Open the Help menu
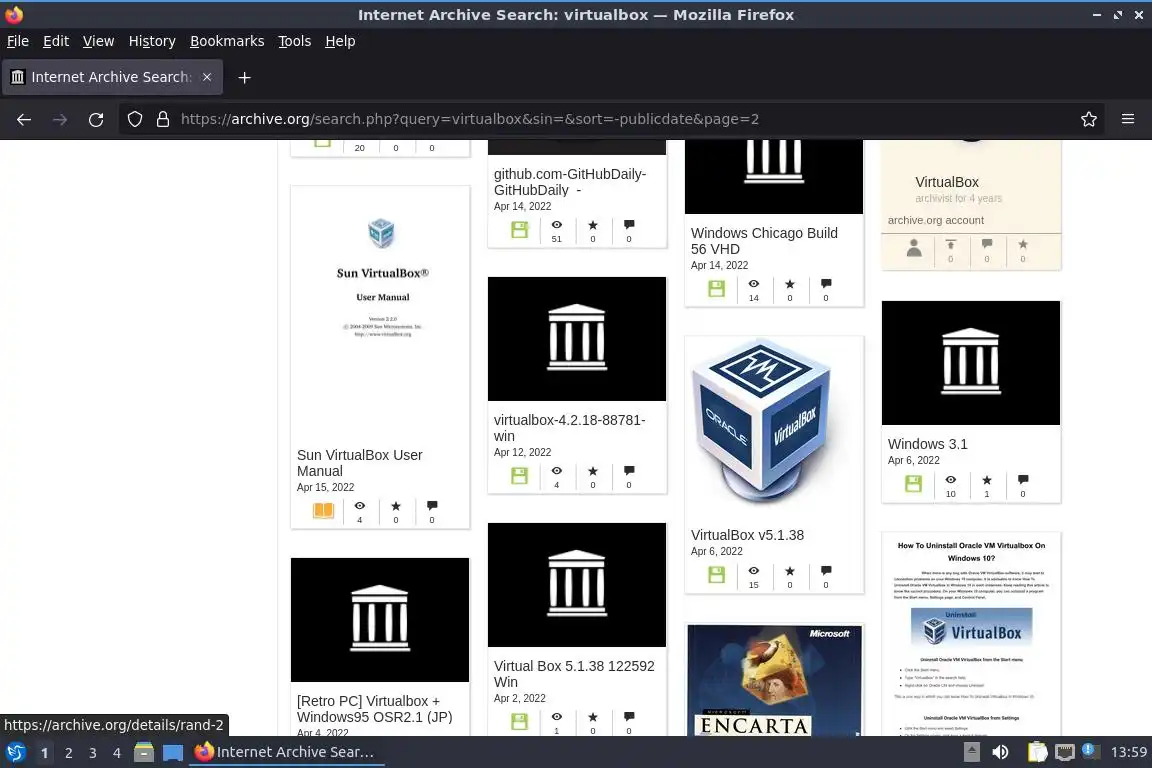Image resolution: width=1152 pixels, height=768 pixels. point(340,41)
